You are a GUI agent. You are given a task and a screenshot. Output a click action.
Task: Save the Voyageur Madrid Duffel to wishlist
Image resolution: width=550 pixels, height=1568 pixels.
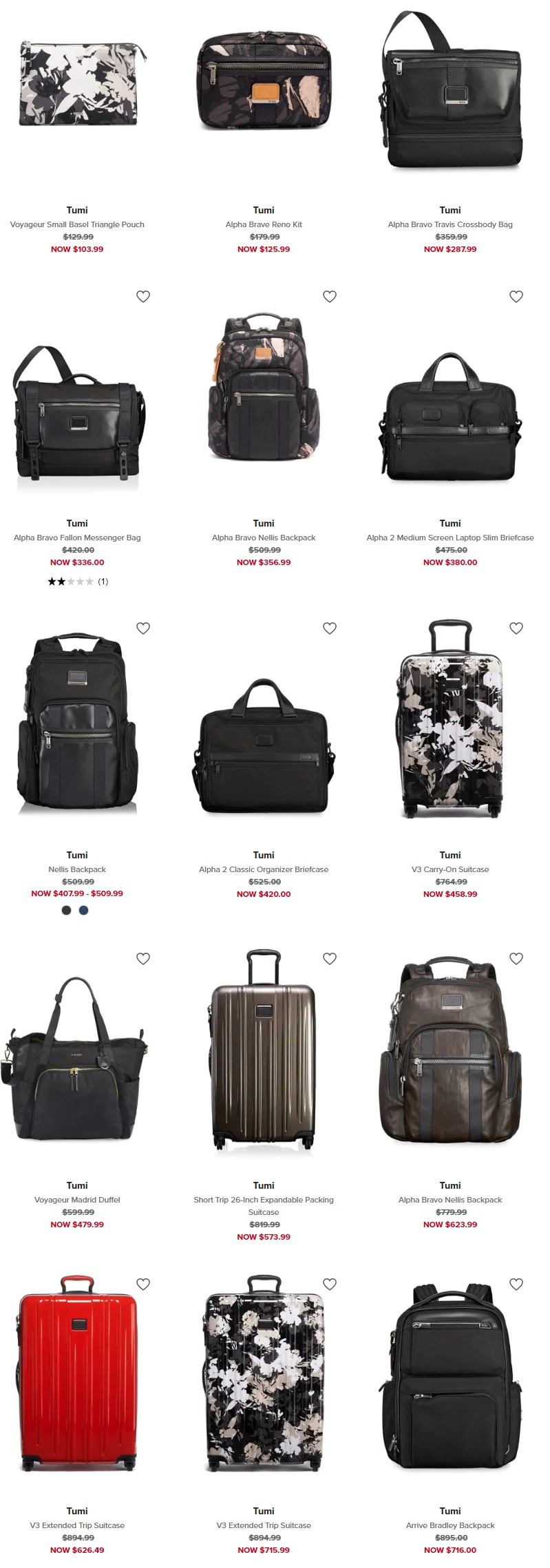(143, 959)
